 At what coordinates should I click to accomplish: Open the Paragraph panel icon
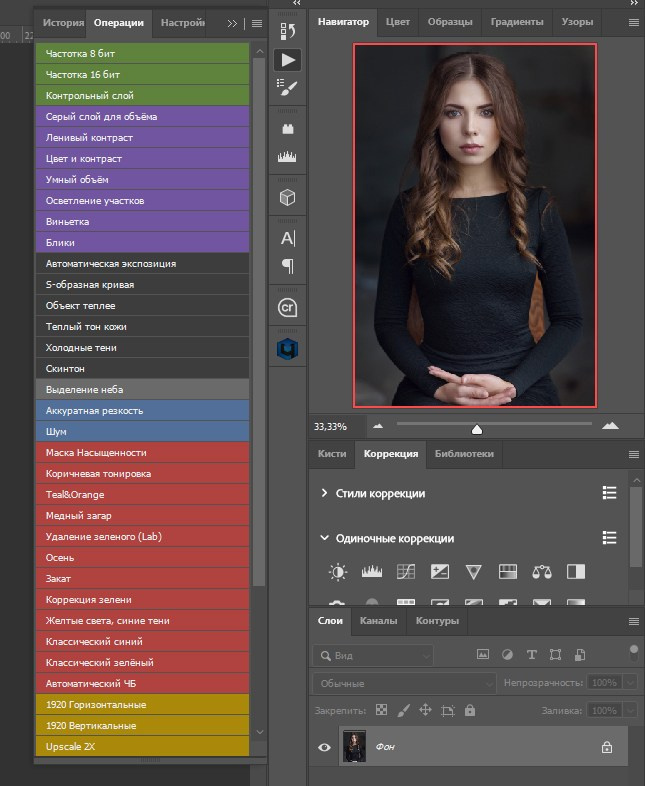point(288,266)
